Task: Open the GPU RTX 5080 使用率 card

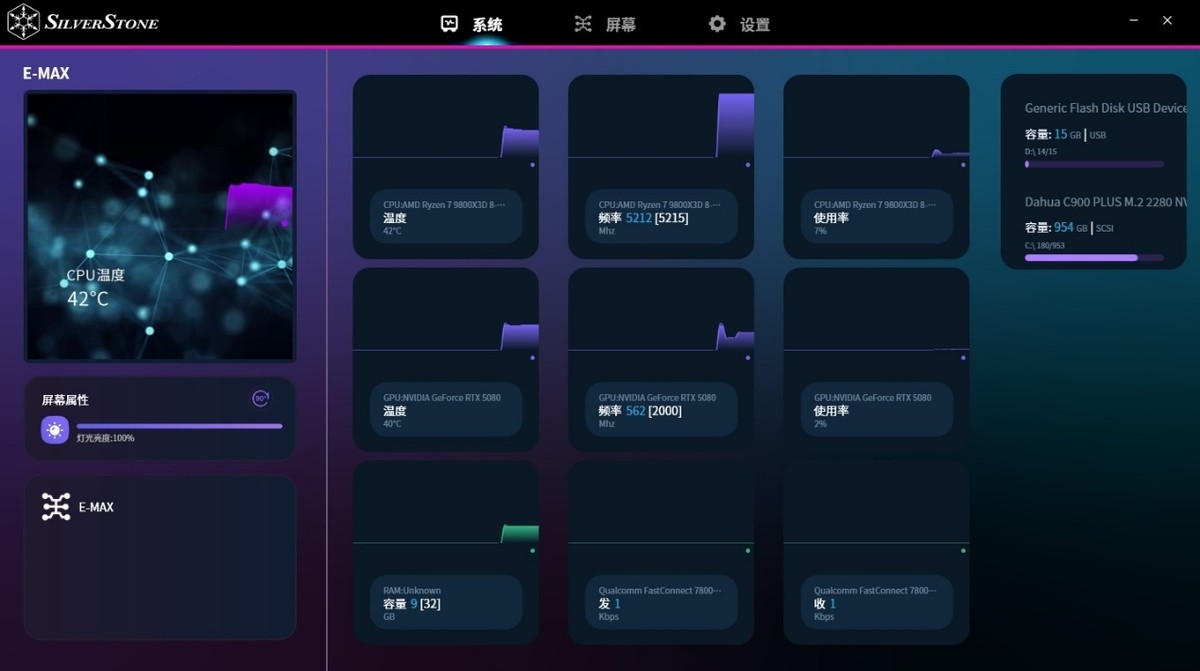Action: [x=876, y=358]
